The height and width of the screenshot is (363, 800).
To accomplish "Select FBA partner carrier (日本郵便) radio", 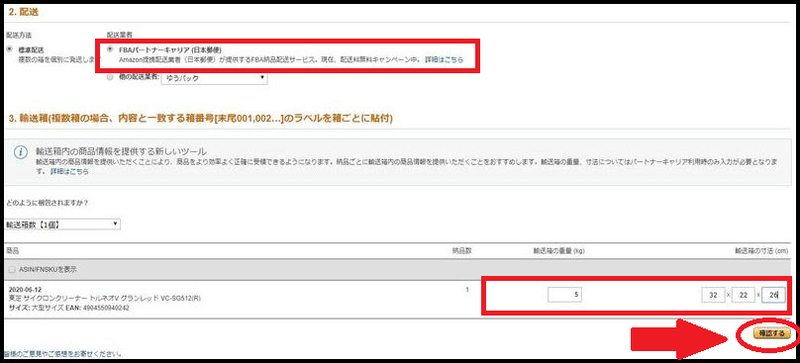I will pyautogui.click(x=110, y=50).
